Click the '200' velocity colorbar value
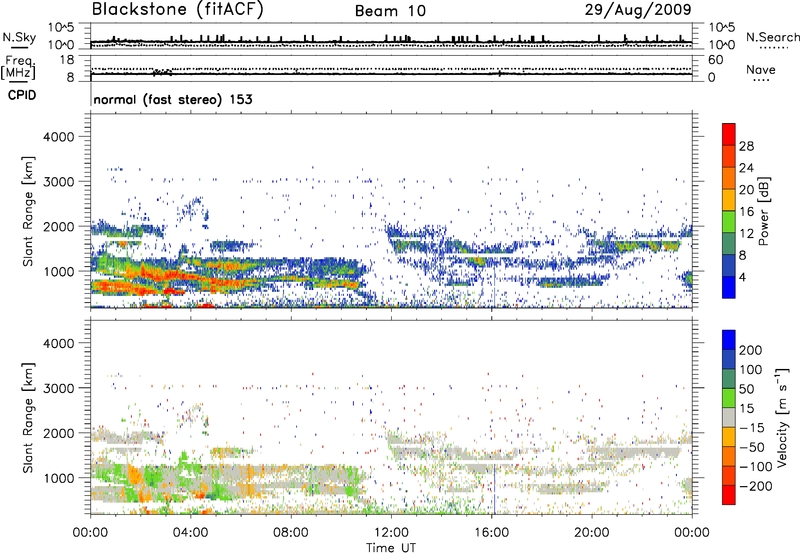Screen dimensions: 800x554 [751, 350]
